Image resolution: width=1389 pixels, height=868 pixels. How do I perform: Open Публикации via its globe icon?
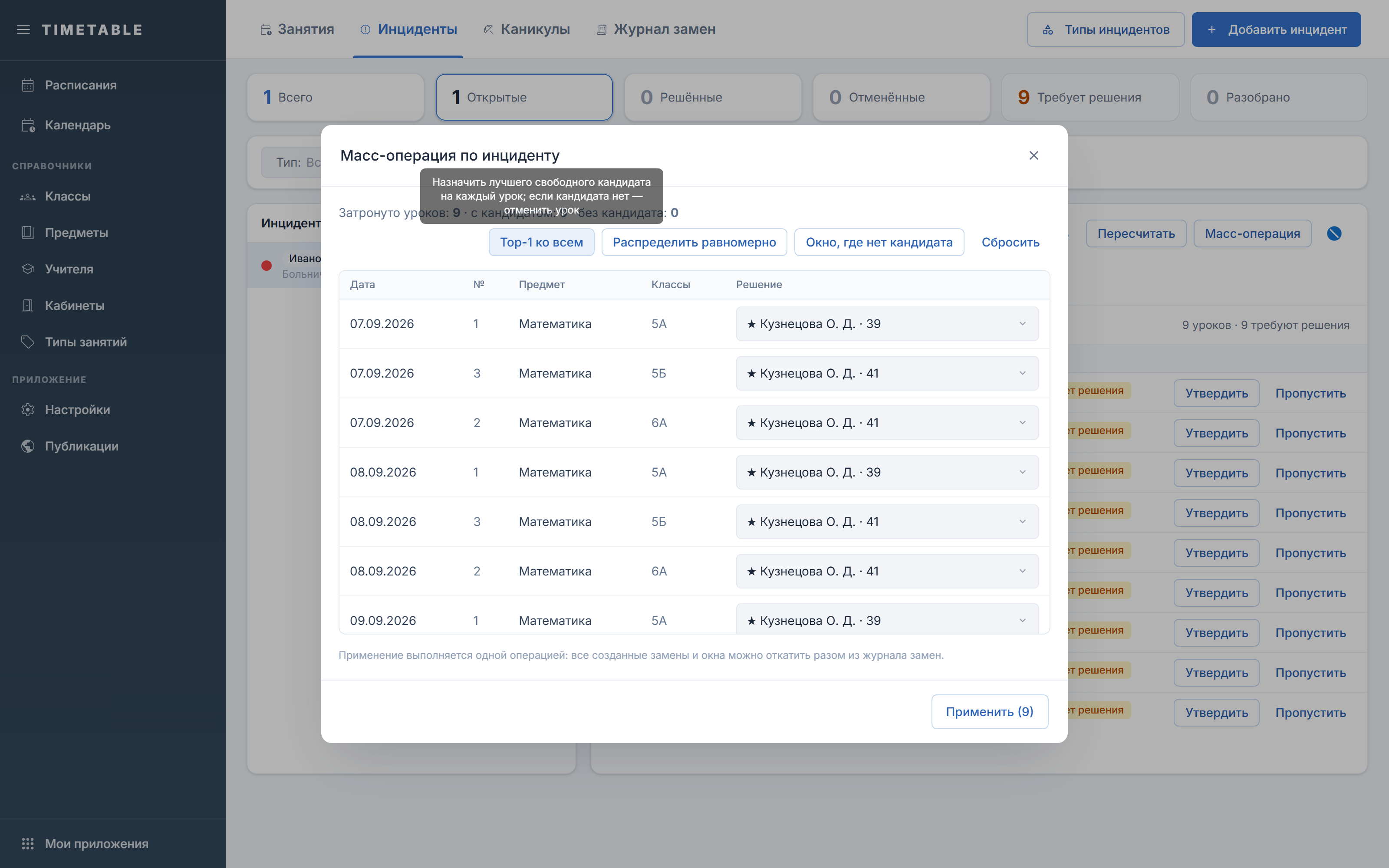pyautogui.click(x=27, y=446)
